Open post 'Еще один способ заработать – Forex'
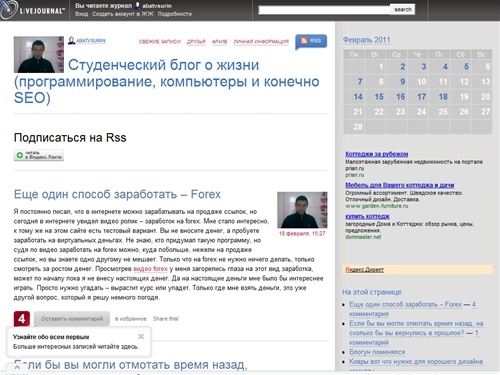 point(117,194)
